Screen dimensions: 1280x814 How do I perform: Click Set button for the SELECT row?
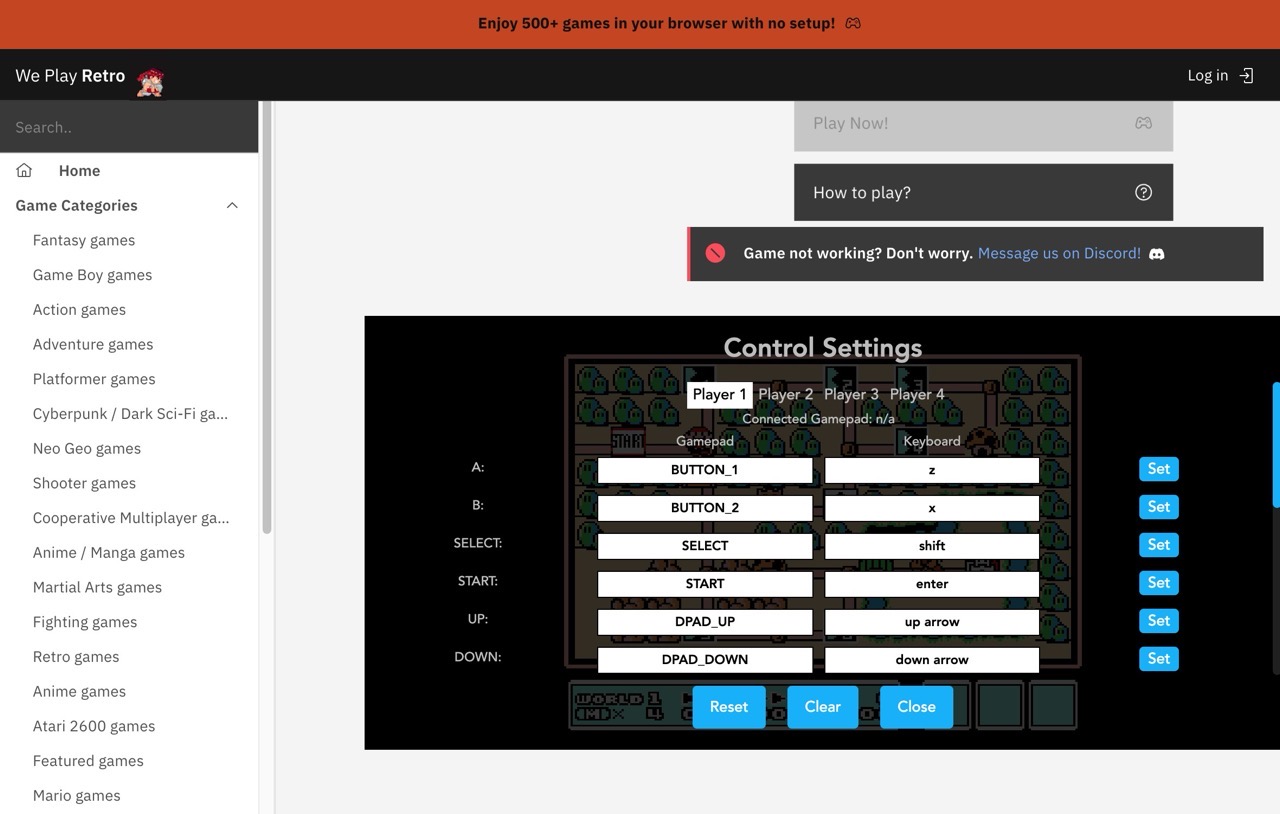[x=1159, y=545]
